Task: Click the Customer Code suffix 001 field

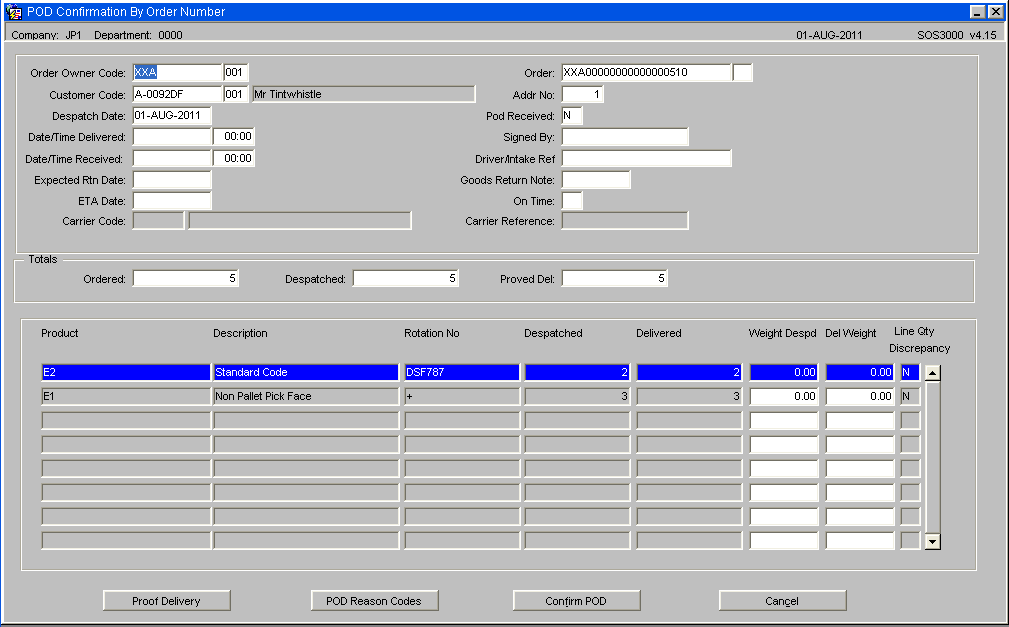Action: point(236,94)
